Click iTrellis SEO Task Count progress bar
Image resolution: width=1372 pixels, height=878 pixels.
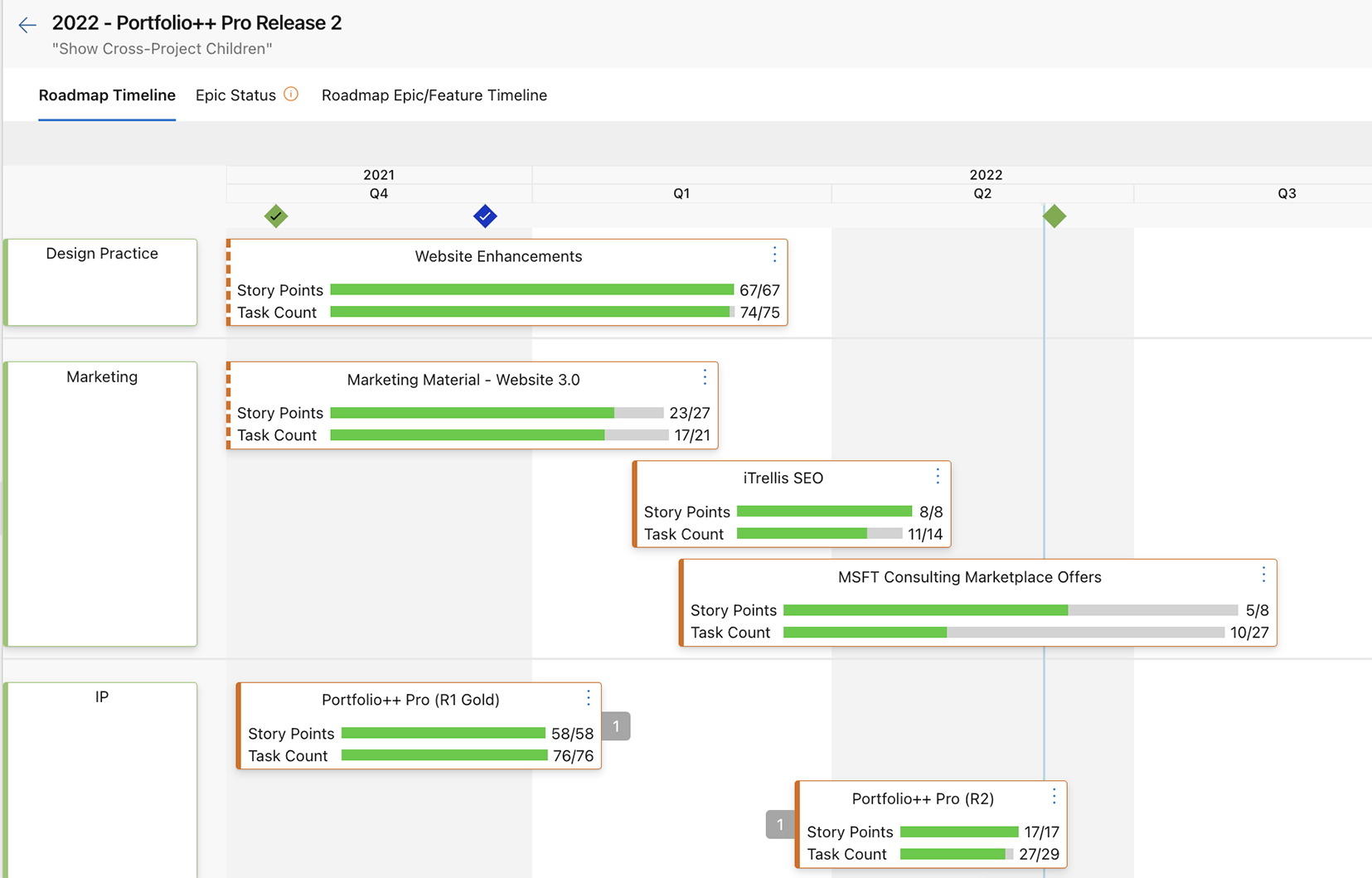click(820, 534)
